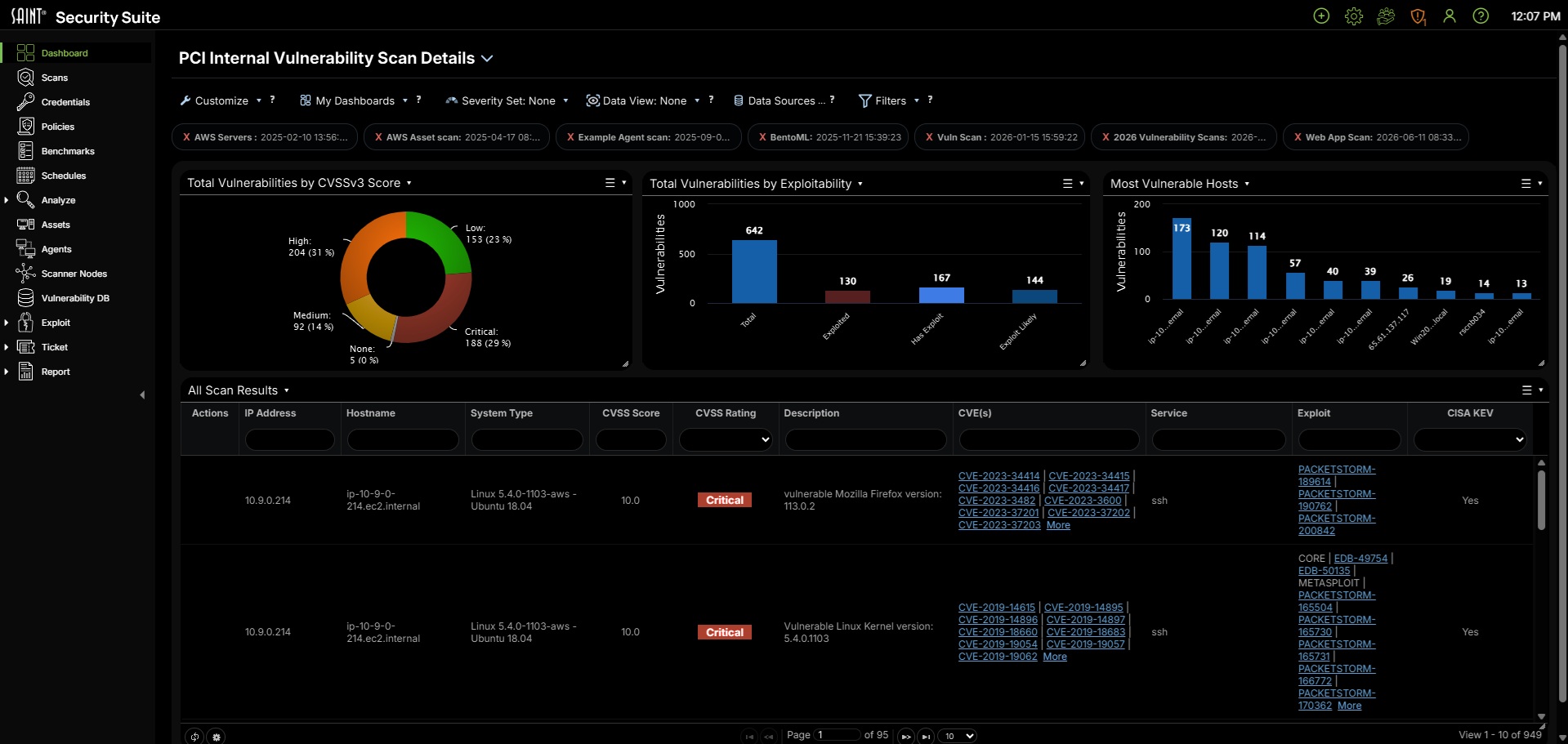
Task: Focus the Description filter field
Action: pyautogui.click(x=865, y=440)
